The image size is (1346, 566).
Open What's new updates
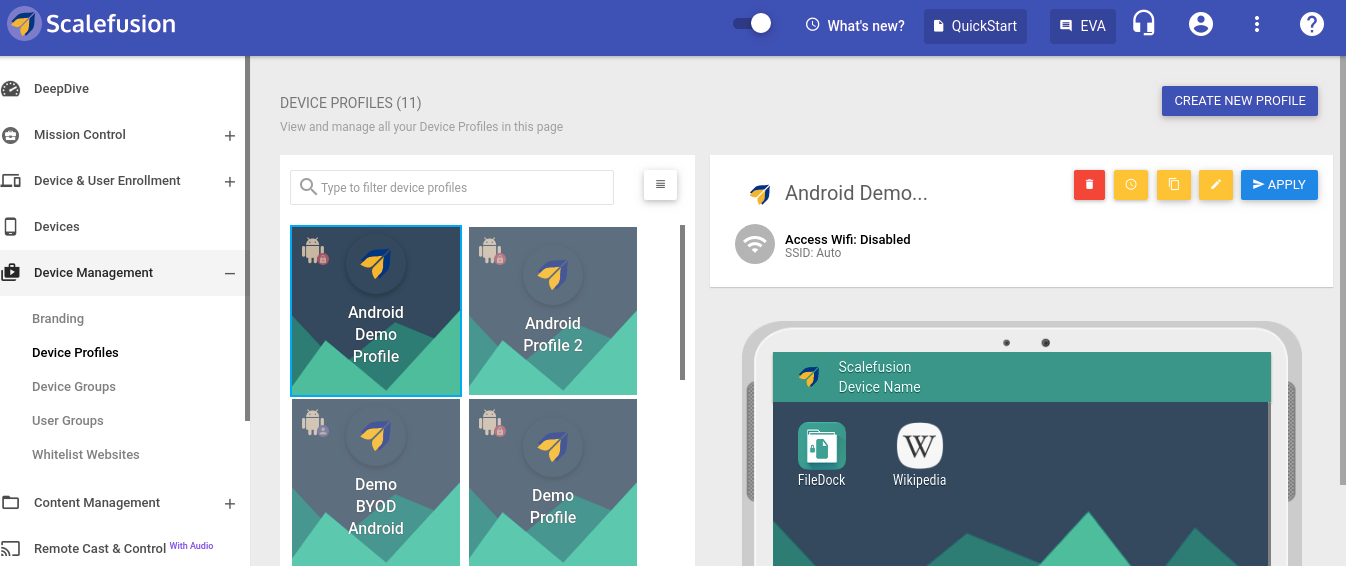855,26
